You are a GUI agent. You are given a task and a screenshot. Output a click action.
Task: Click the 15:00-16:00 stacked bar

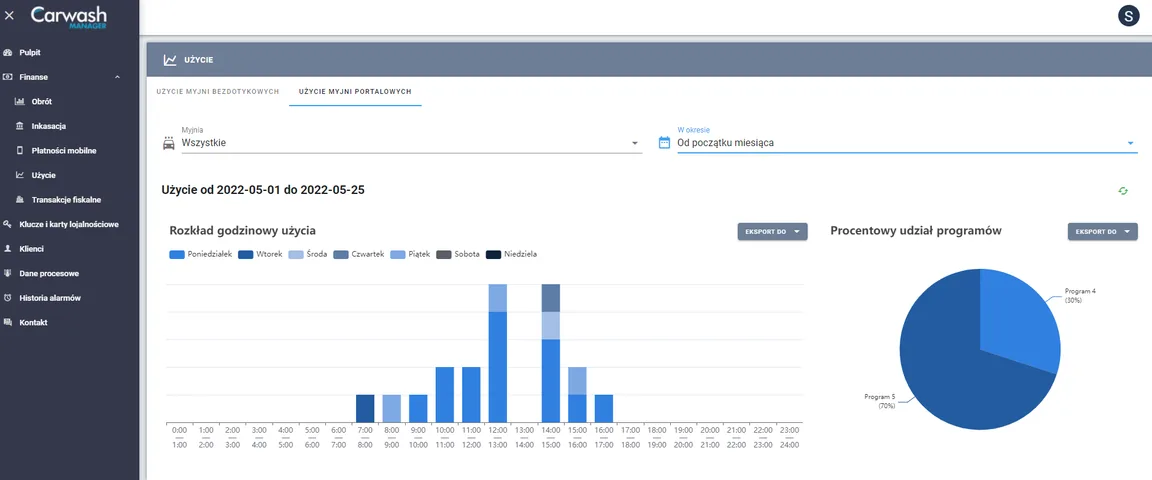pyautogui.click(x=577, y=394)
